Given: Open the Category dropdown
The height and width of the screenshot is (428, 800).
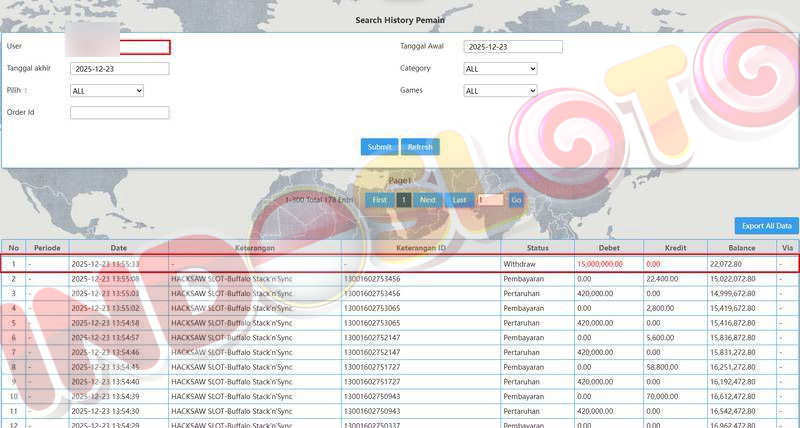Looking at the screenshot, I should point(500,69).
